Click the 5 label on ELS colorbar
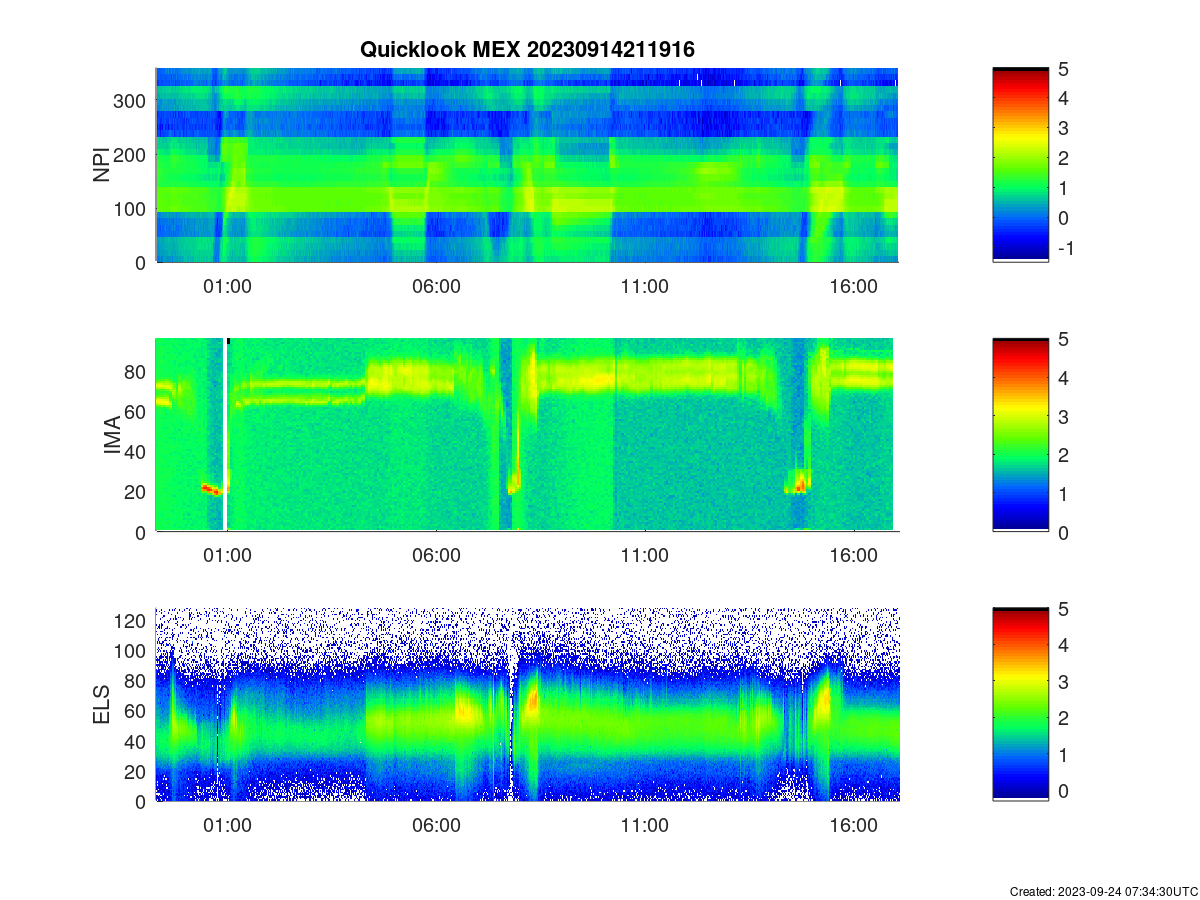The width and height of the screenshot is (1200, 900). [1062, 609]
